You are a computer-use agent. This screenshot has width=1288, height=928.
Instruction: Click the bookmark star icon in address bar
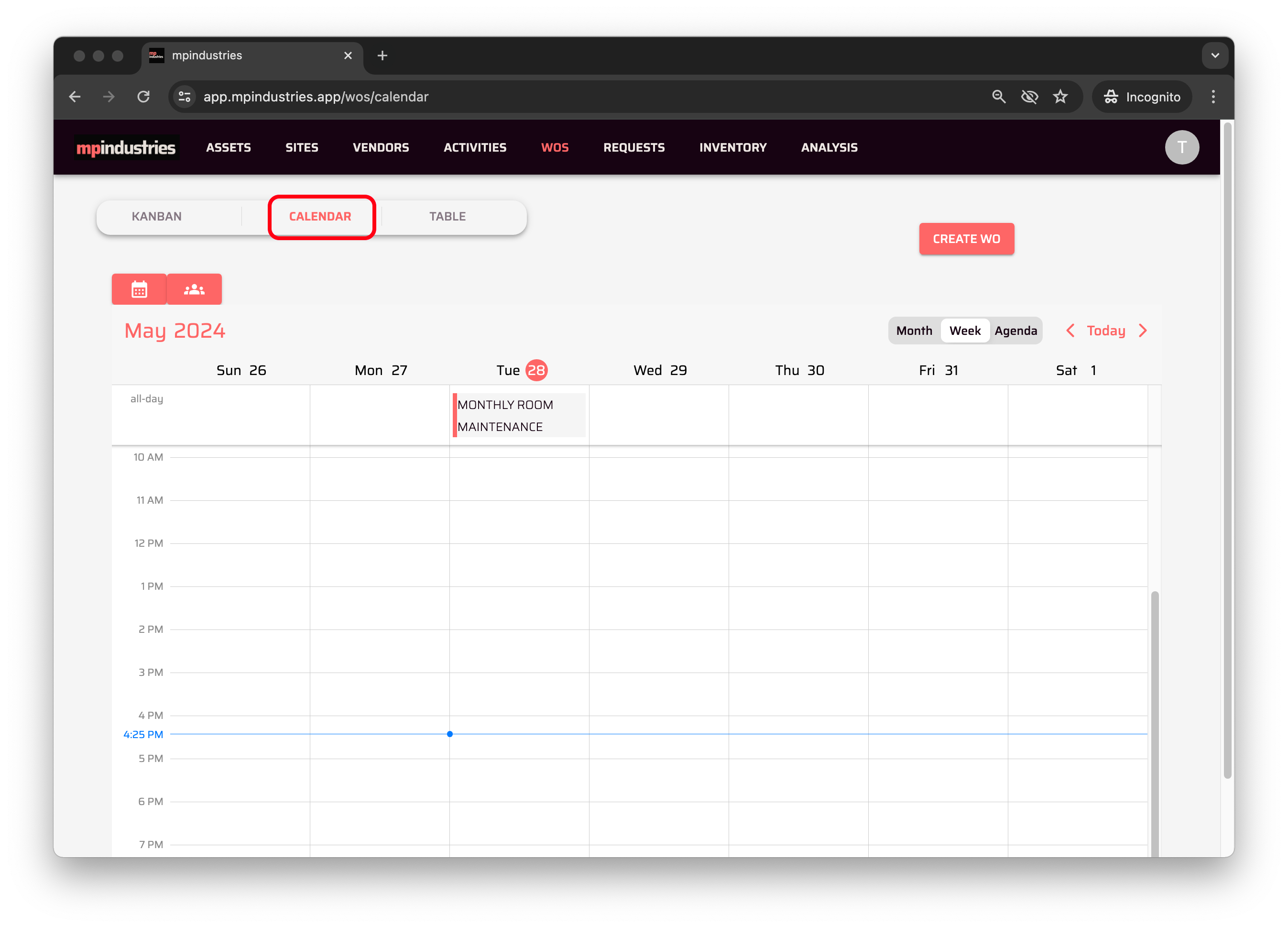(1060, 97)
